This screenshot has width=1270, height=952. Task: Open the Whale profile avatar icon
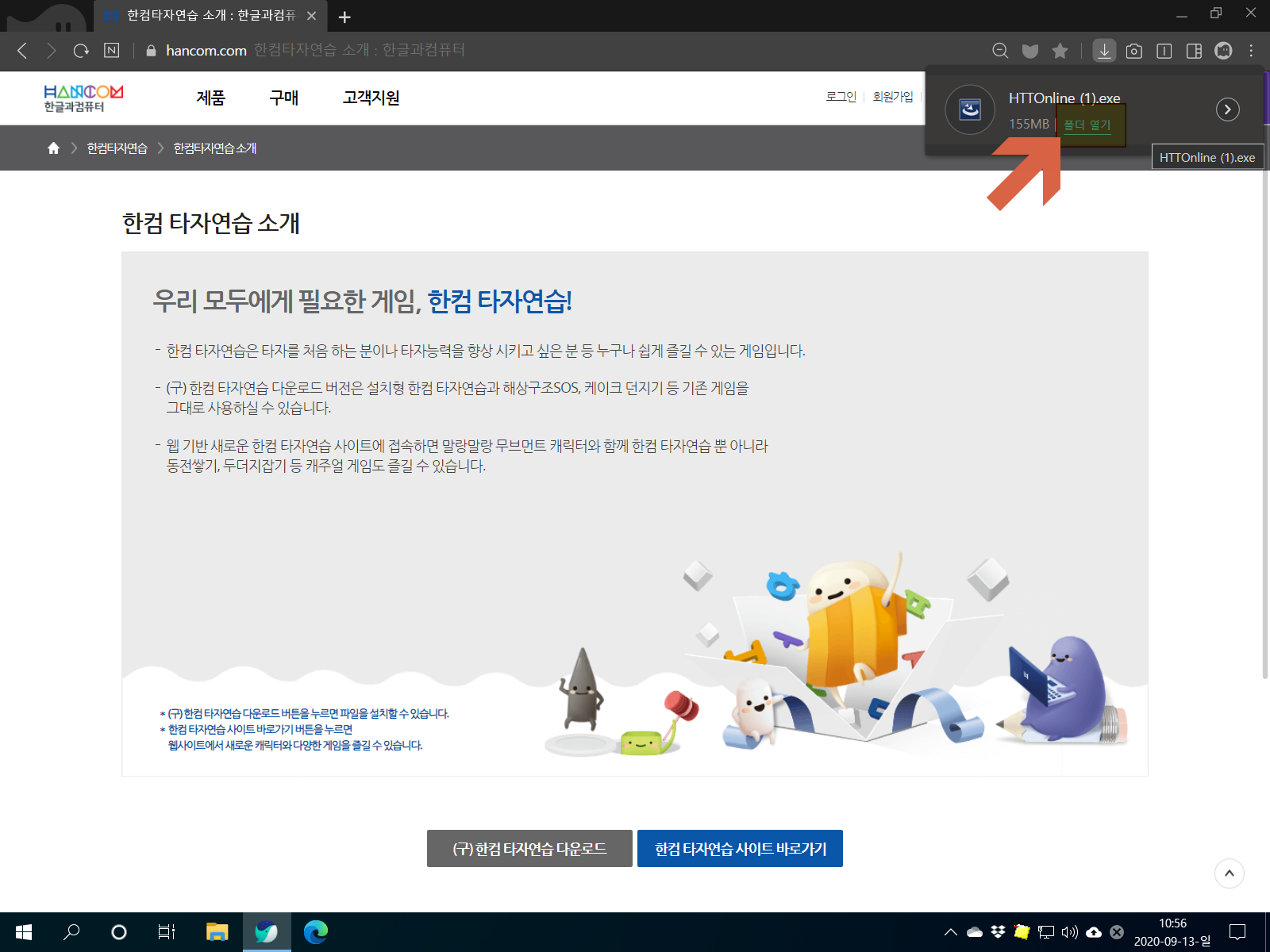tap(1223, 51)
